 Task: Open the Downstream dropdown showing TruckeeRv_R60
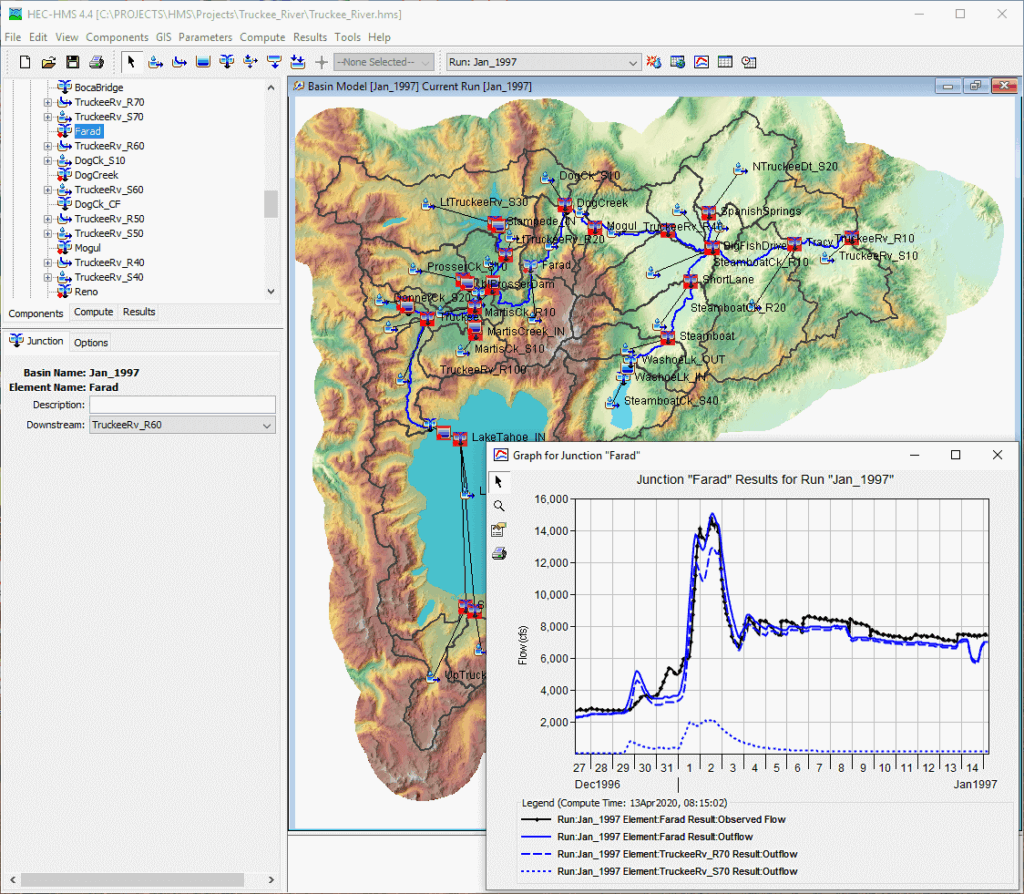(182, 425)
